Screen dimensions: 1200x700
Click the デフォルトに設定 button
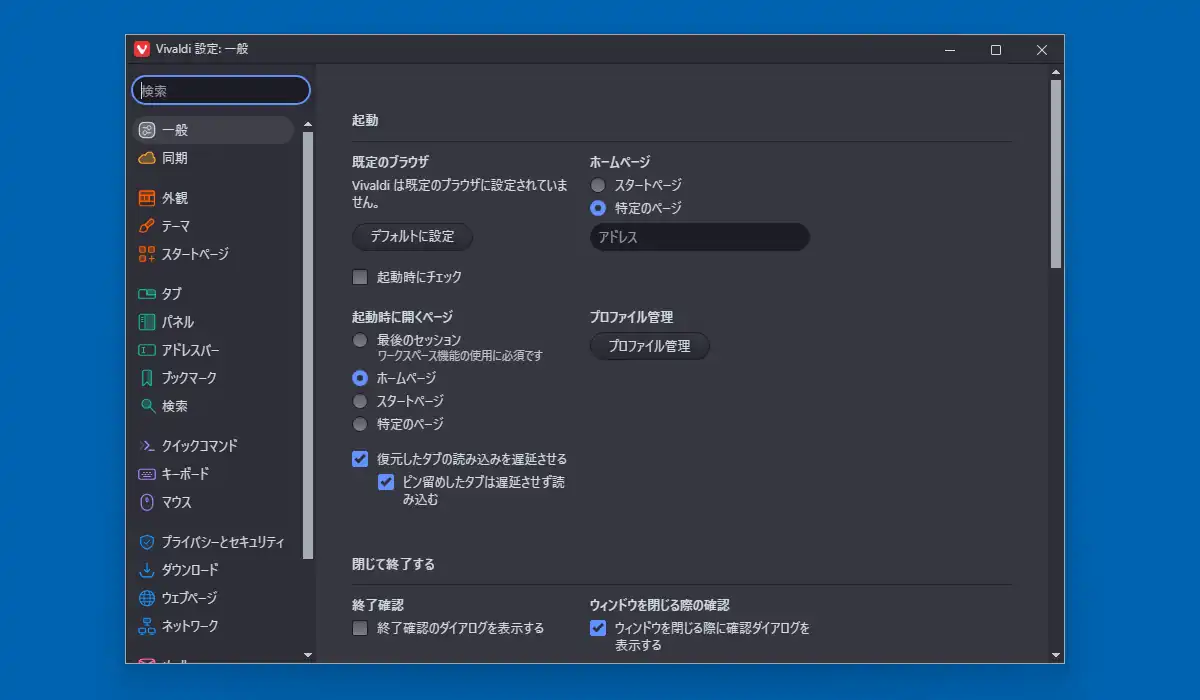(x=412, y=237)
